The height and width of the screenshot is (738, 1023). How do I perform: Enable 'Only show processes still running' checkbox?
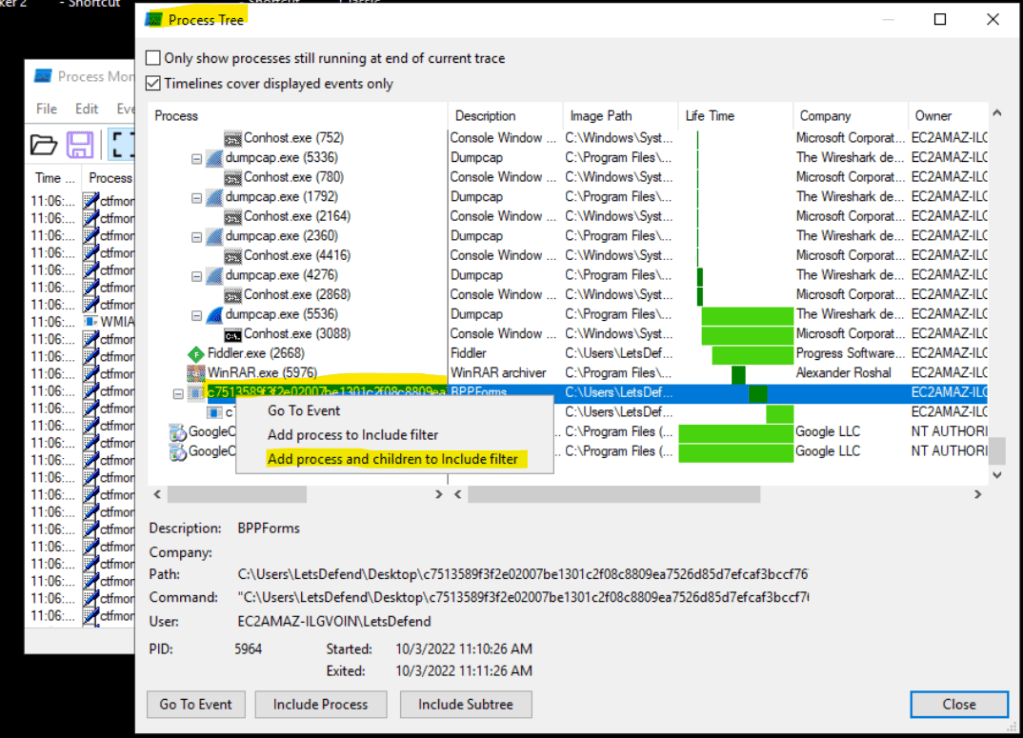pos(154,59)
